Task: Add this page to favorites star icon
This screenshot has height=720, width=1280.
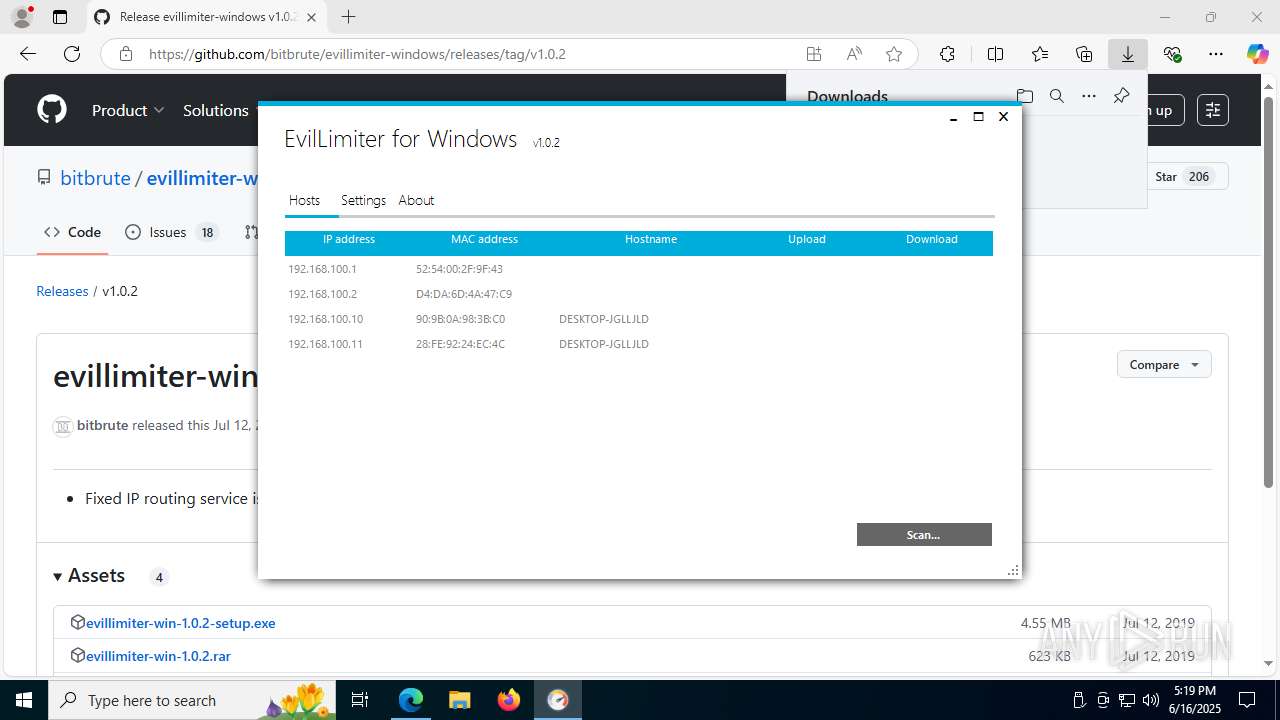Action: (x=894, y=54)
